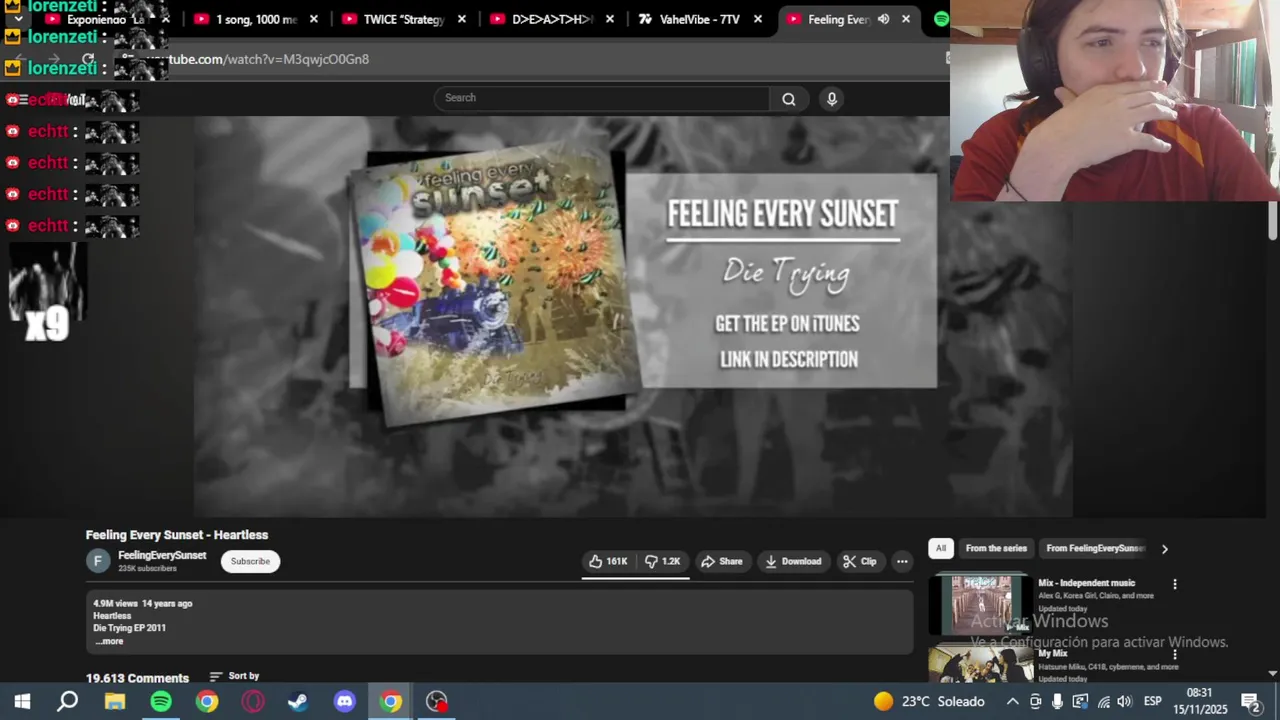Select the 'From FeelingEverySunset' chip
Image resolution: width=1280 pixels, height=720 pixels.
[1095, 548]
